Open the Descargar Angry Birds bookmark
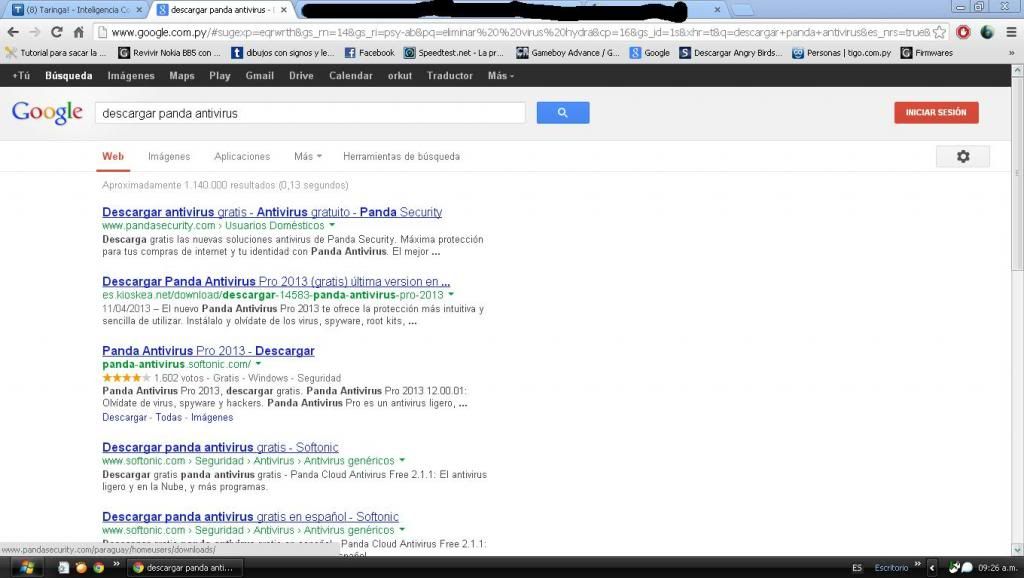 [x=731, y=53]
